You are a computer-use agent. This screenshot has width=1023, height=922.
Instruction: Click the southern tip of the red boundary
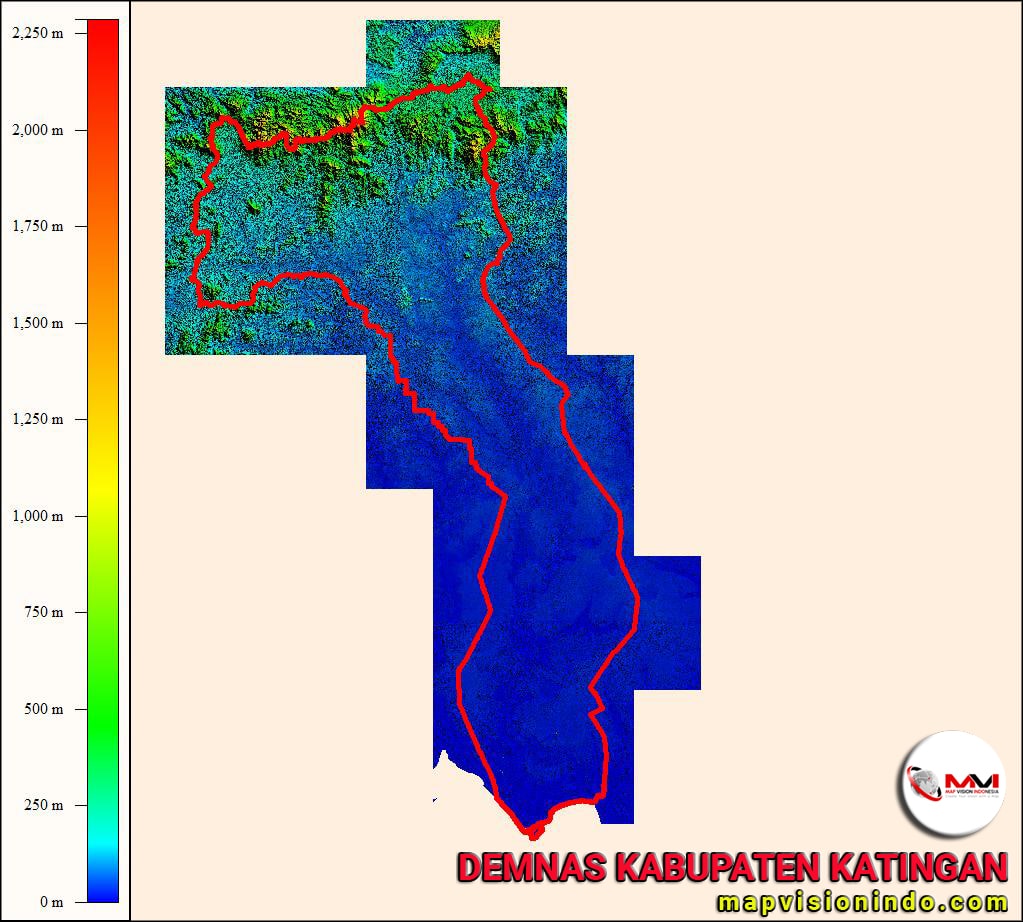tap(533, 835)
